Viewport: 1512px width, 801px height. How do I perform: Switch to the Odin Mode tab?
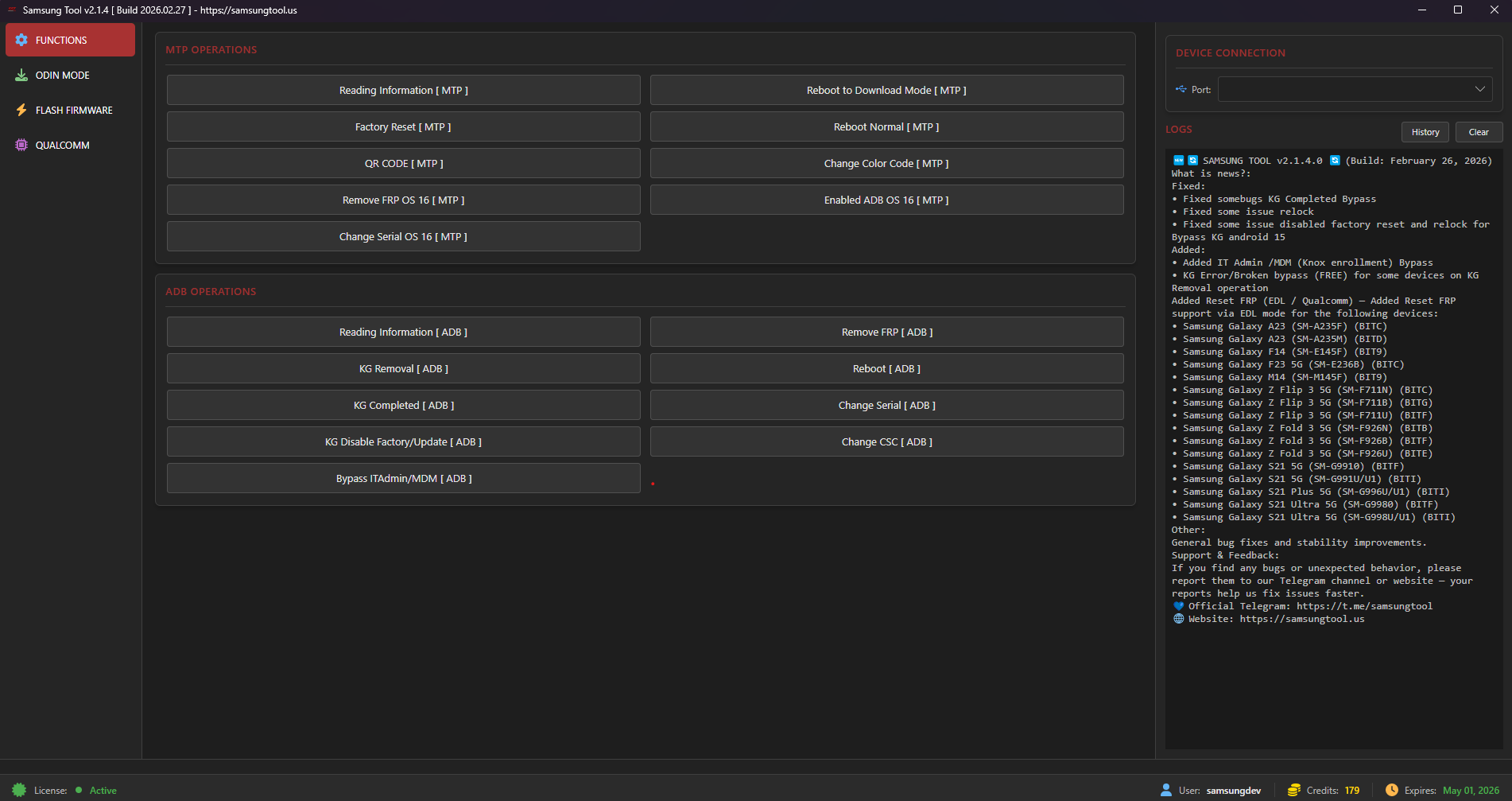(x=62, y=75)
